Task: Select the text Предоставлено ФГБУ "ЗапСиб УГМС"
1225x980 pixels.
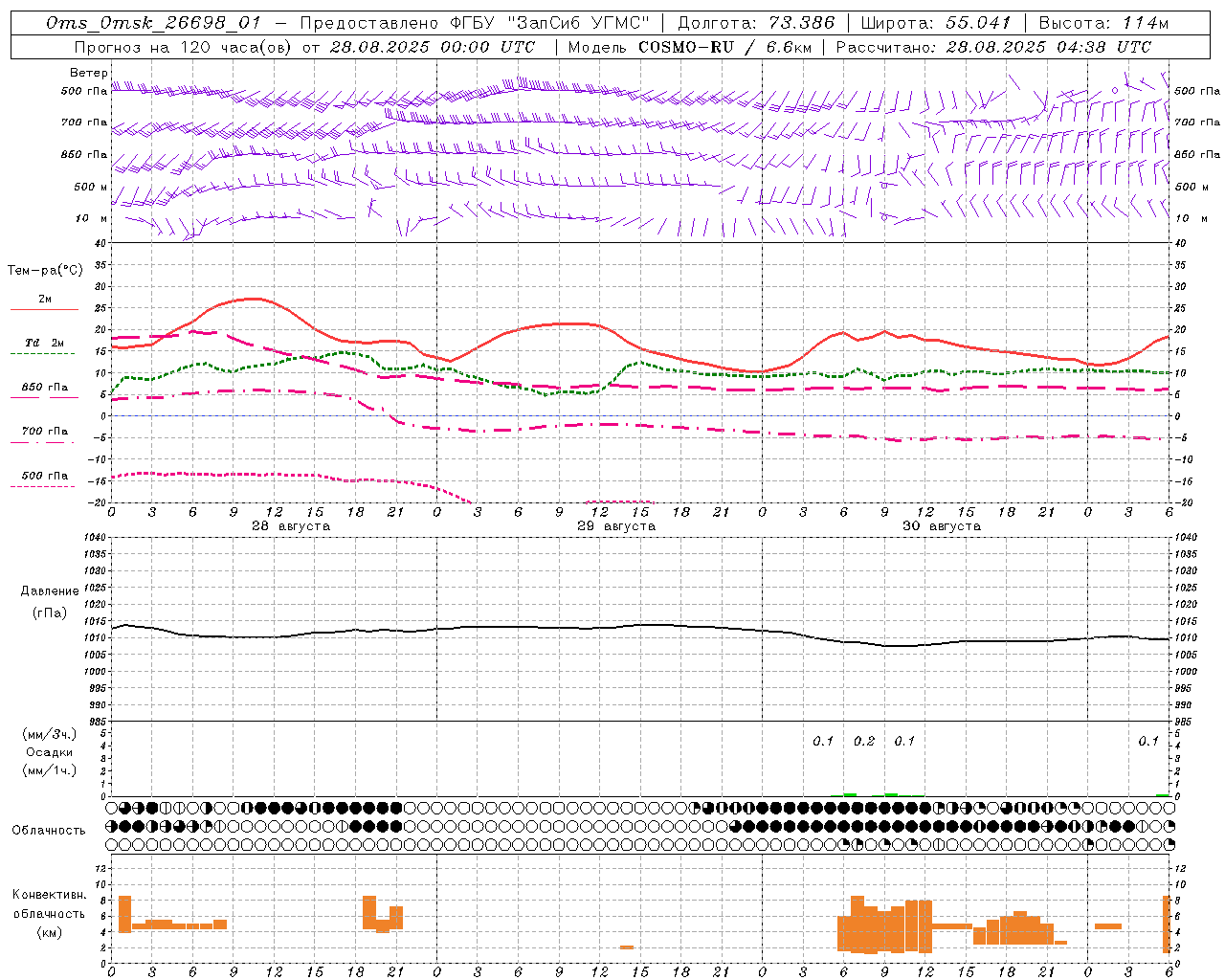Action: (476, 23)
